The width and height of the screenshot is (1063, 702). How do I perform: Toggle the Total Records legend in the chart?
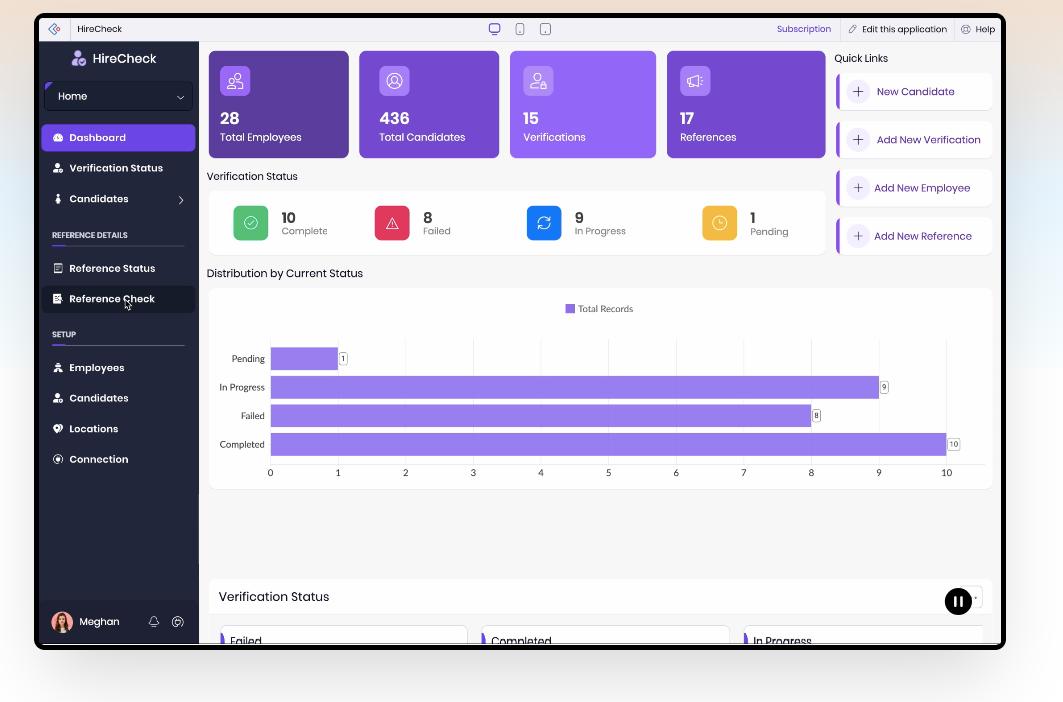[x=599, y=308]
